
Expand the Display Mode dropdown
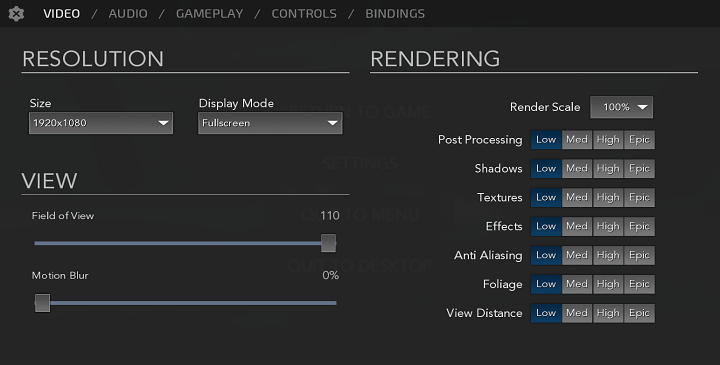click(x=270, y=123)
